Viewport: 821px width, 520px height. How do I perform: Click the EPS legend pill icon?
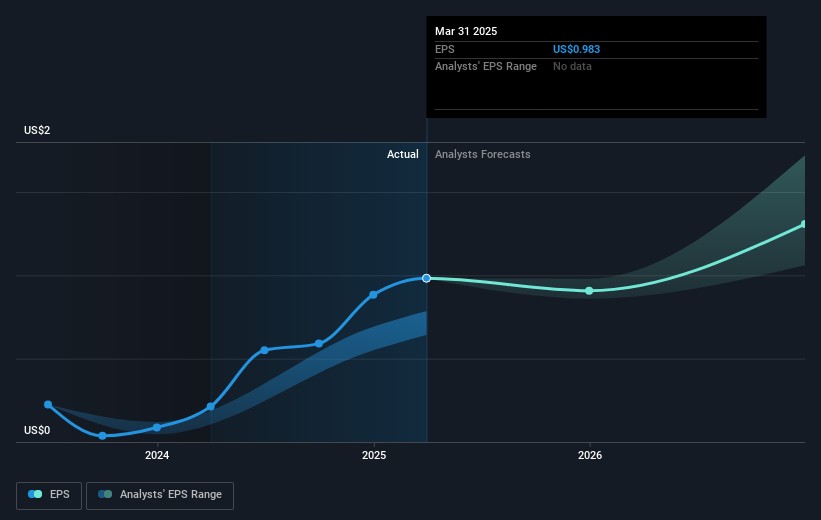(x=36, y=494)
